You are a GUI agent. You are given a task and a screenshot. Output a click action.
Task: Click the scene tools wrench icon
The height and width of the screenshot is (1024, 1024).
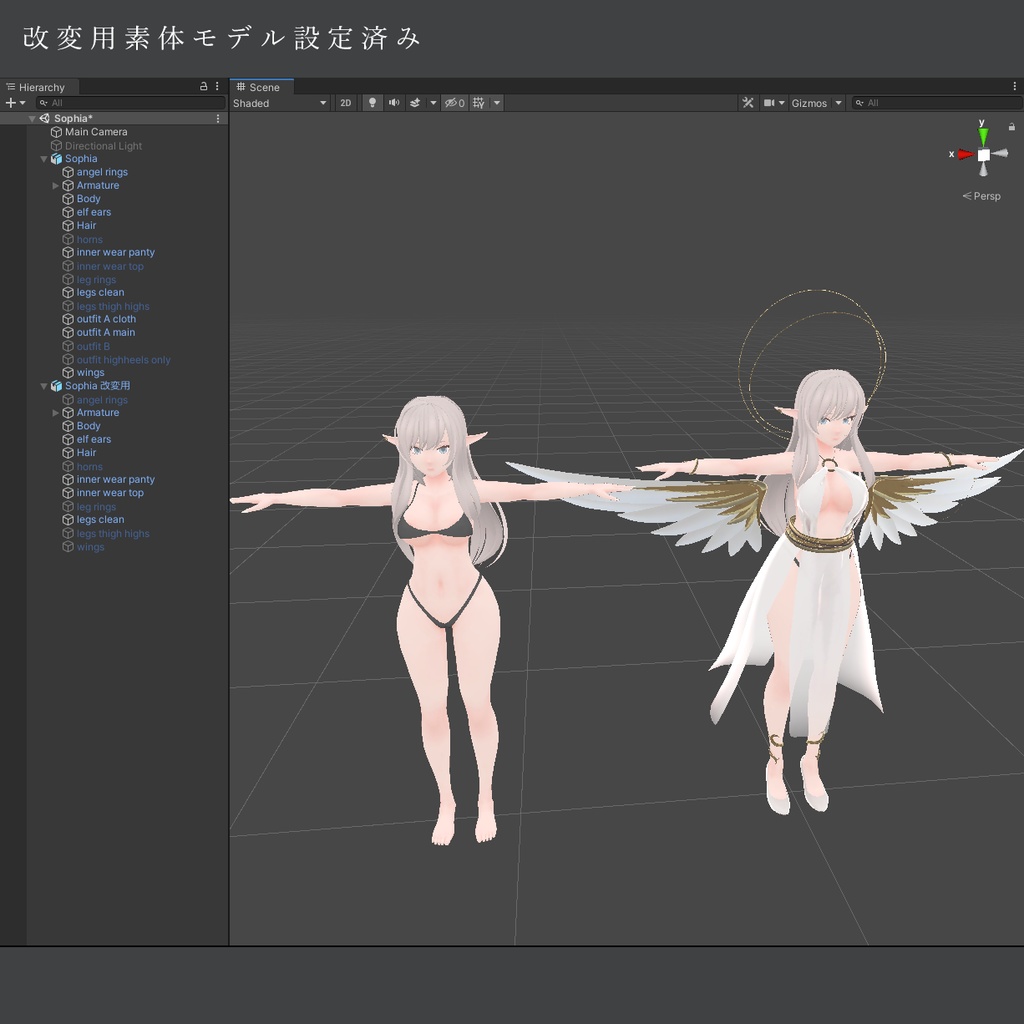click(x=748, y=102)
